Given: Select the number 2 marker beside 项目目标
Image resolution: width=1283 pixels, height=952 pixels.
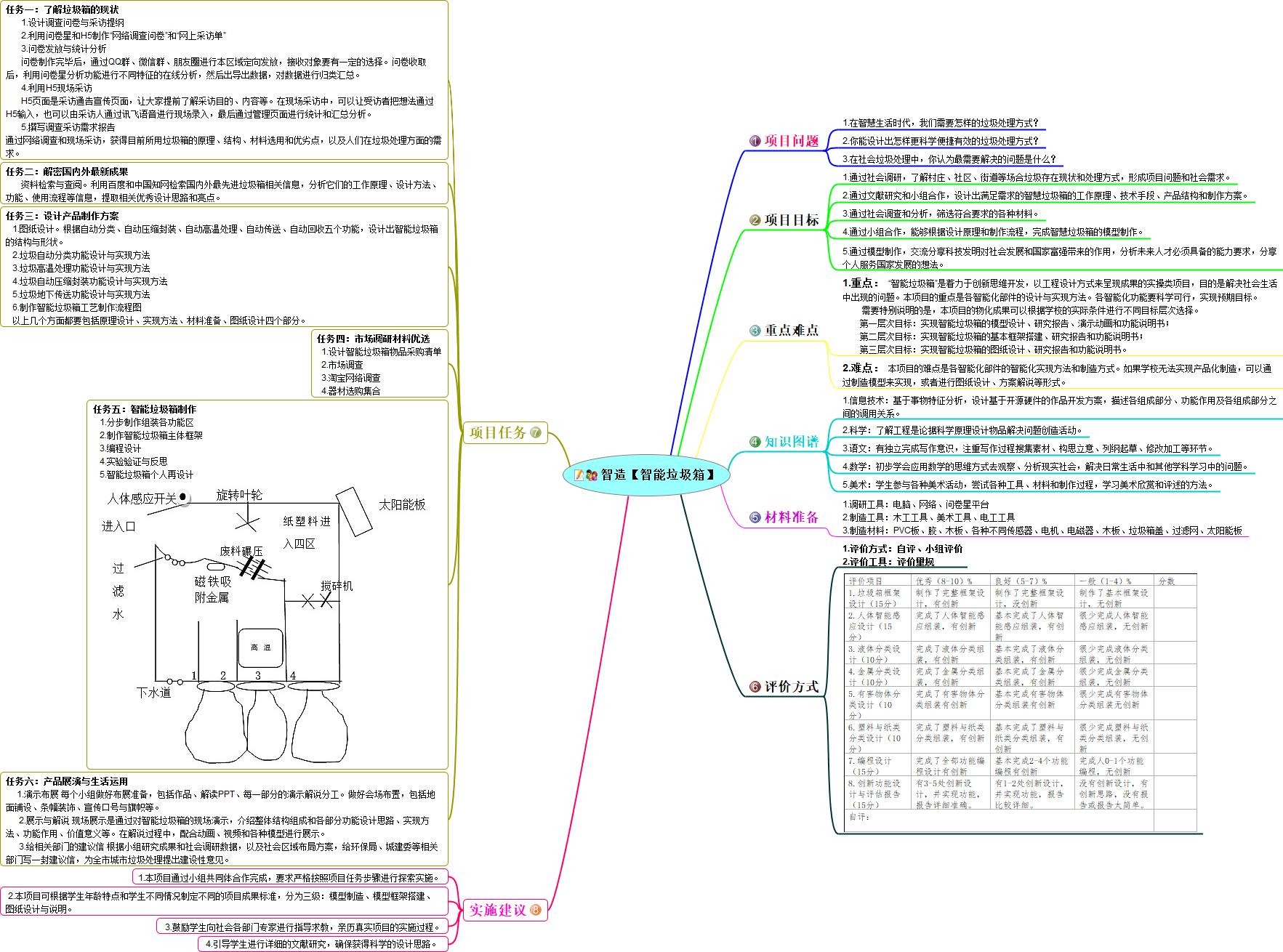Looking at the screenshot, I should click(x=755, y=220).
